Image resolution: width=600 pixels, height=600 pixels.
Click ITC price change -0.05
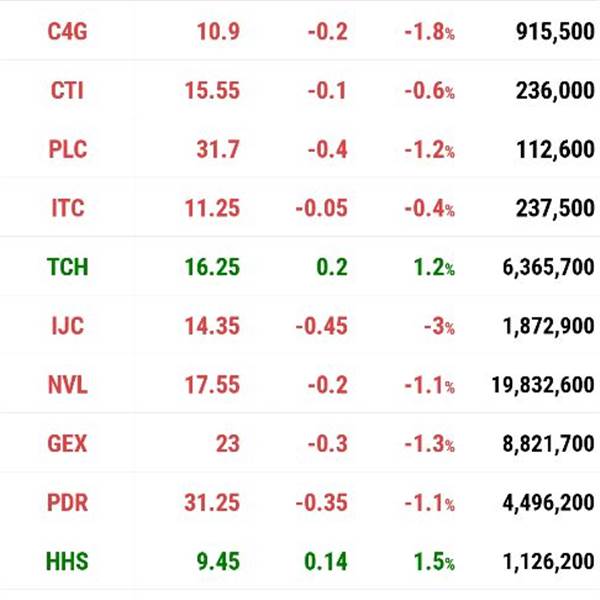pyautogui.click(x=322, y=208)
